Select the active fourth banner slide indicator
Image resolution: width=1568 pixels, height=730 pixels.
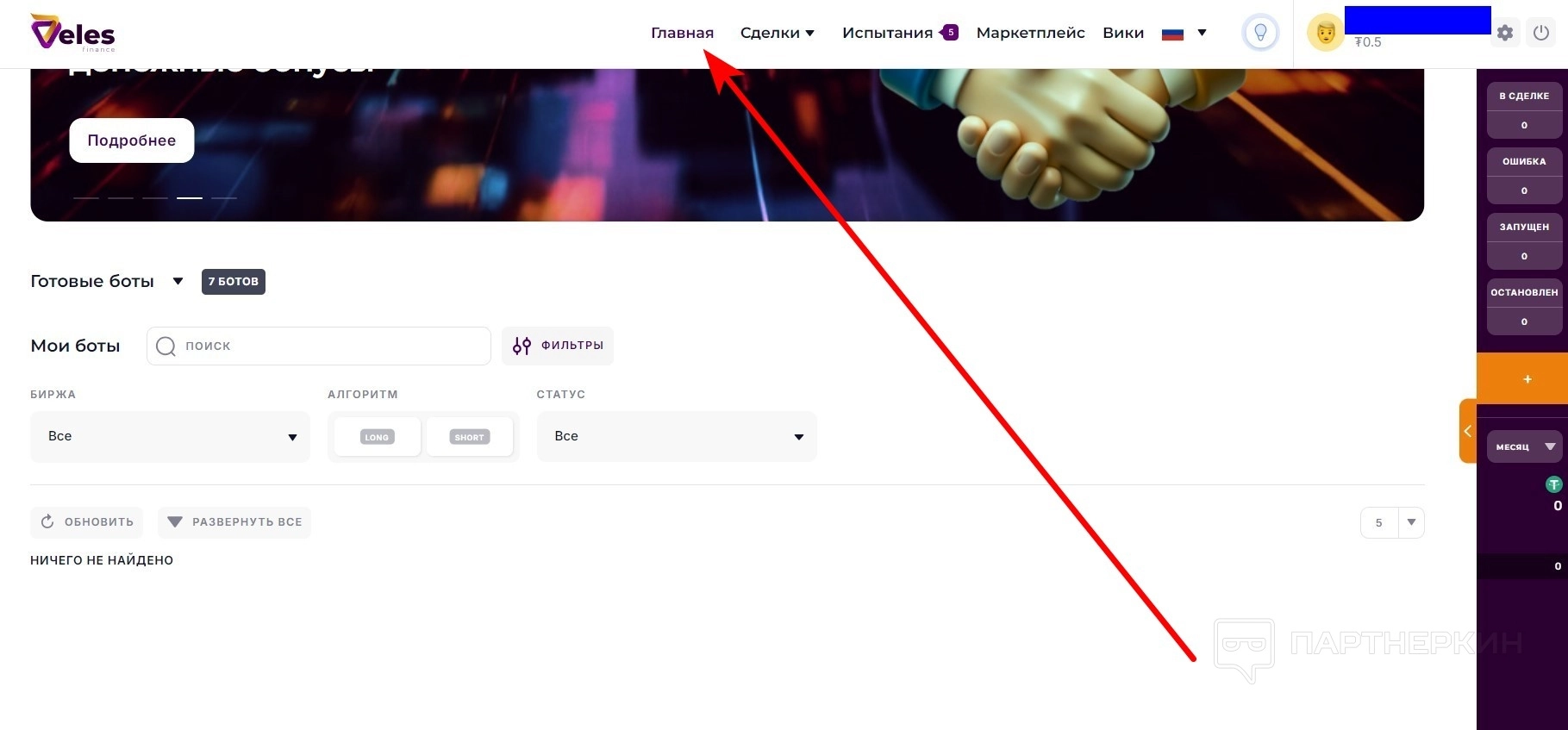pos(190,197)
